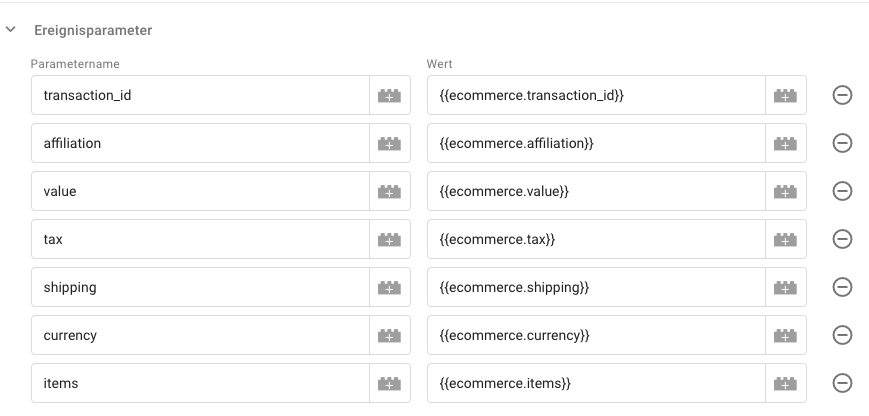Image resolution: width=869 pixels, height=416 pixels.
Task: Remove the transaction_id parameter row
Action: click(842, 95)
